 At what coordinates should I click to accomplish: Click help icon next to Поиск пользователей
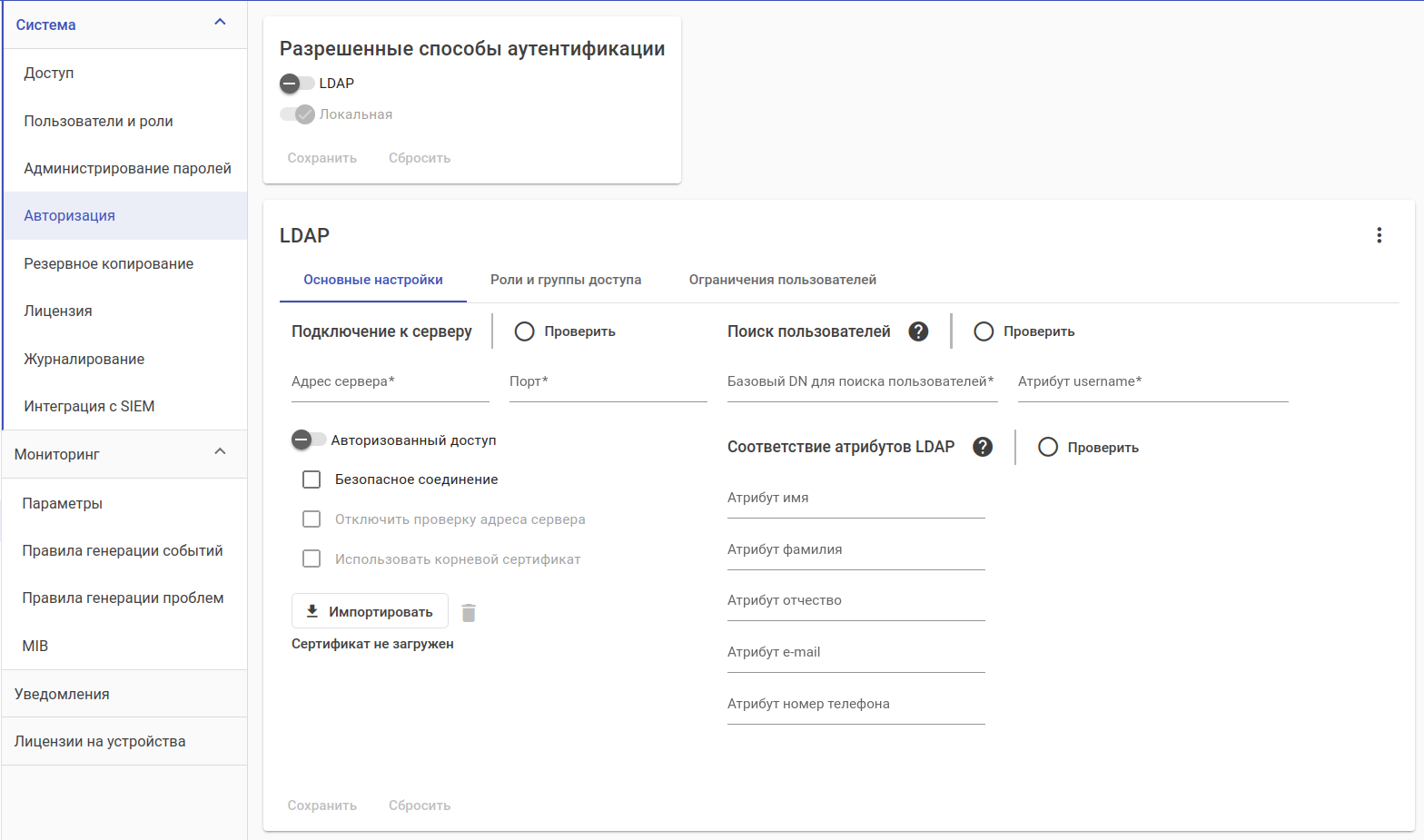click(918, 331)
